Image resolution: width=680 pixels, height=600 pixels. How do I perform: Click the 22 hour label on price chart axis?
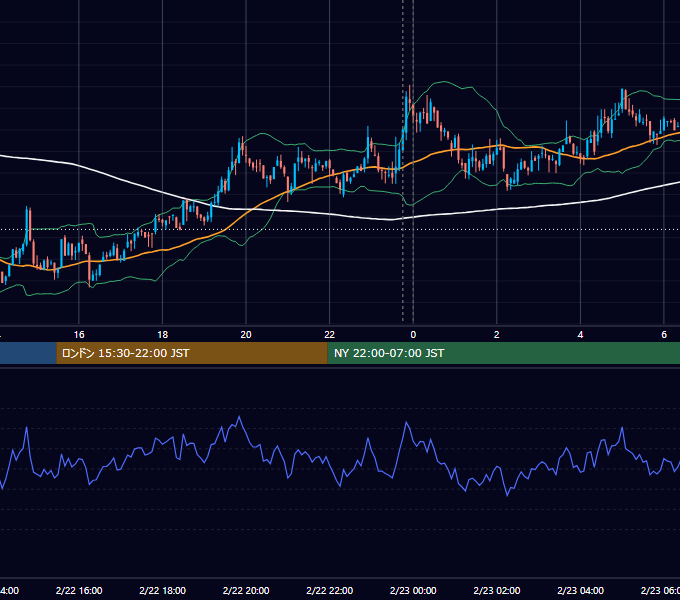[330, 335]
